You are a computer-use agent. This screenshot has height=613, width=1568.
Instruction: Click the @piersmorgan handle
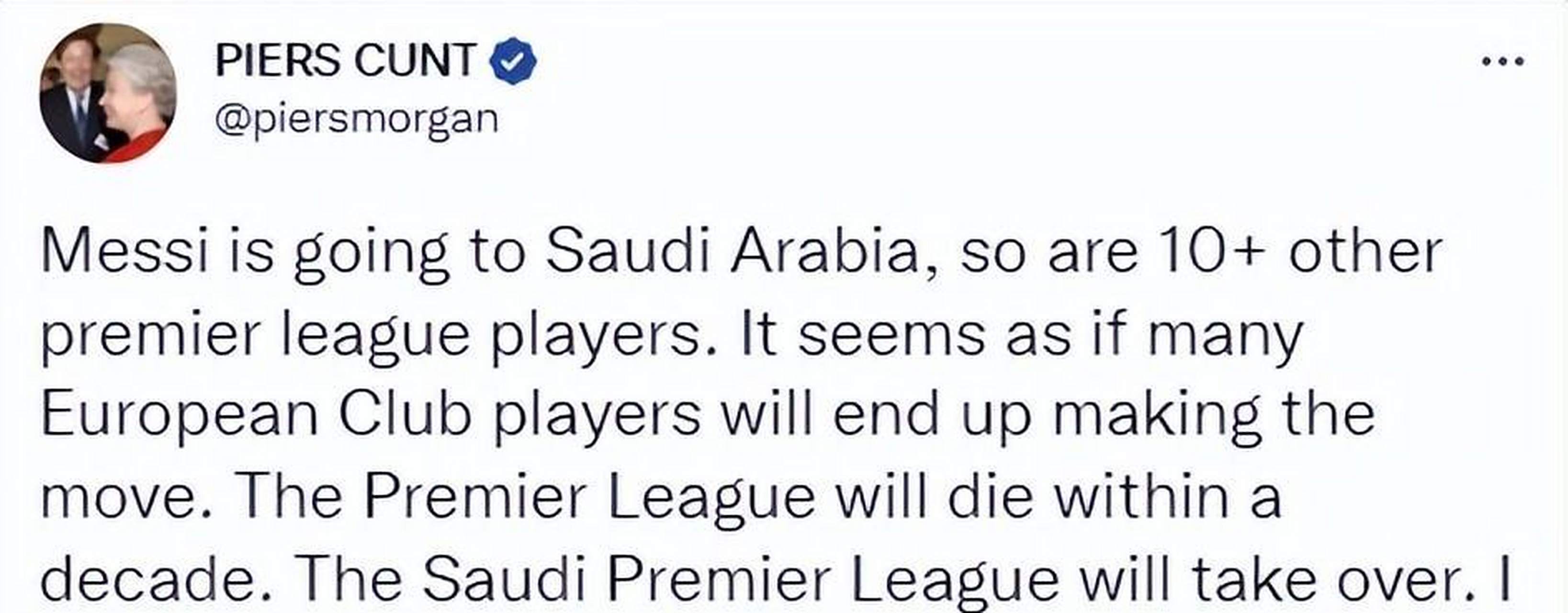[x=357, y=119]
